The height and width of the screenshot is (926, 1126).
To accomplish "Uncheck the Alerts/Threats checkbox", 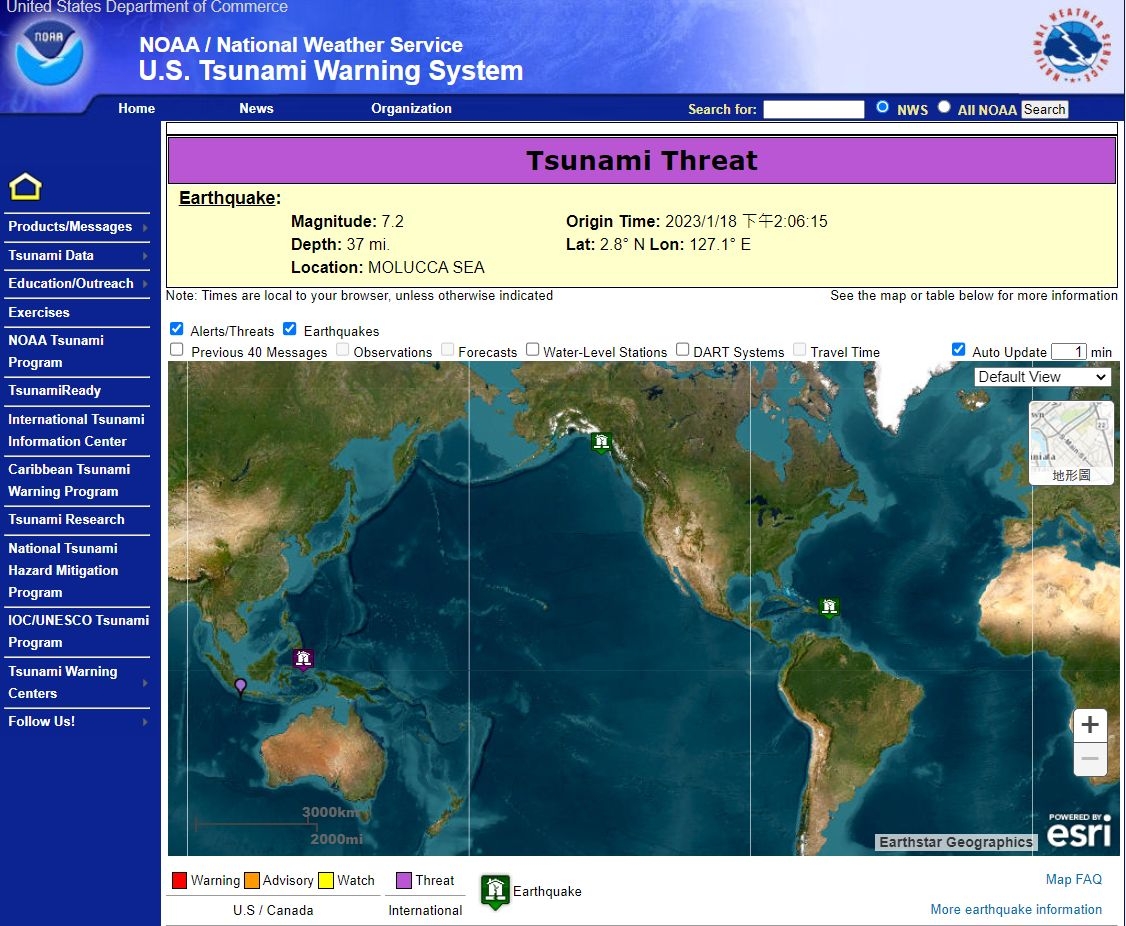I will 177,329.
